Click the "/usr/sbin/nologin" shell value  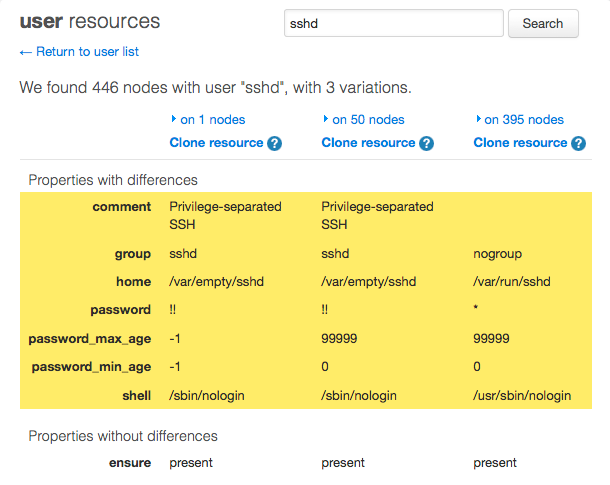pyautogui.click(x=523, y=395)
